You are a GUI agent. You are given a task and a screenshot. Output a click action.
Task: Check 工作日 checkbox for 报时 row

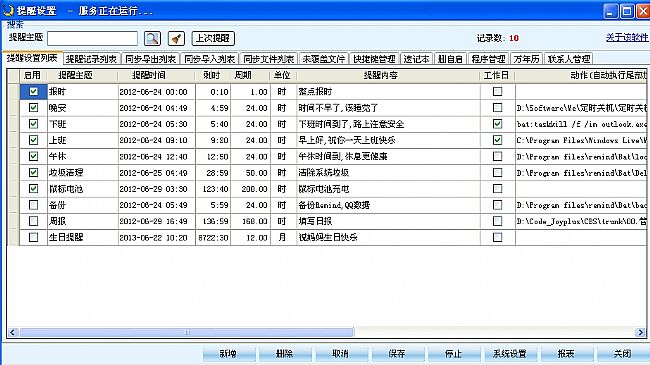(497, 91)
